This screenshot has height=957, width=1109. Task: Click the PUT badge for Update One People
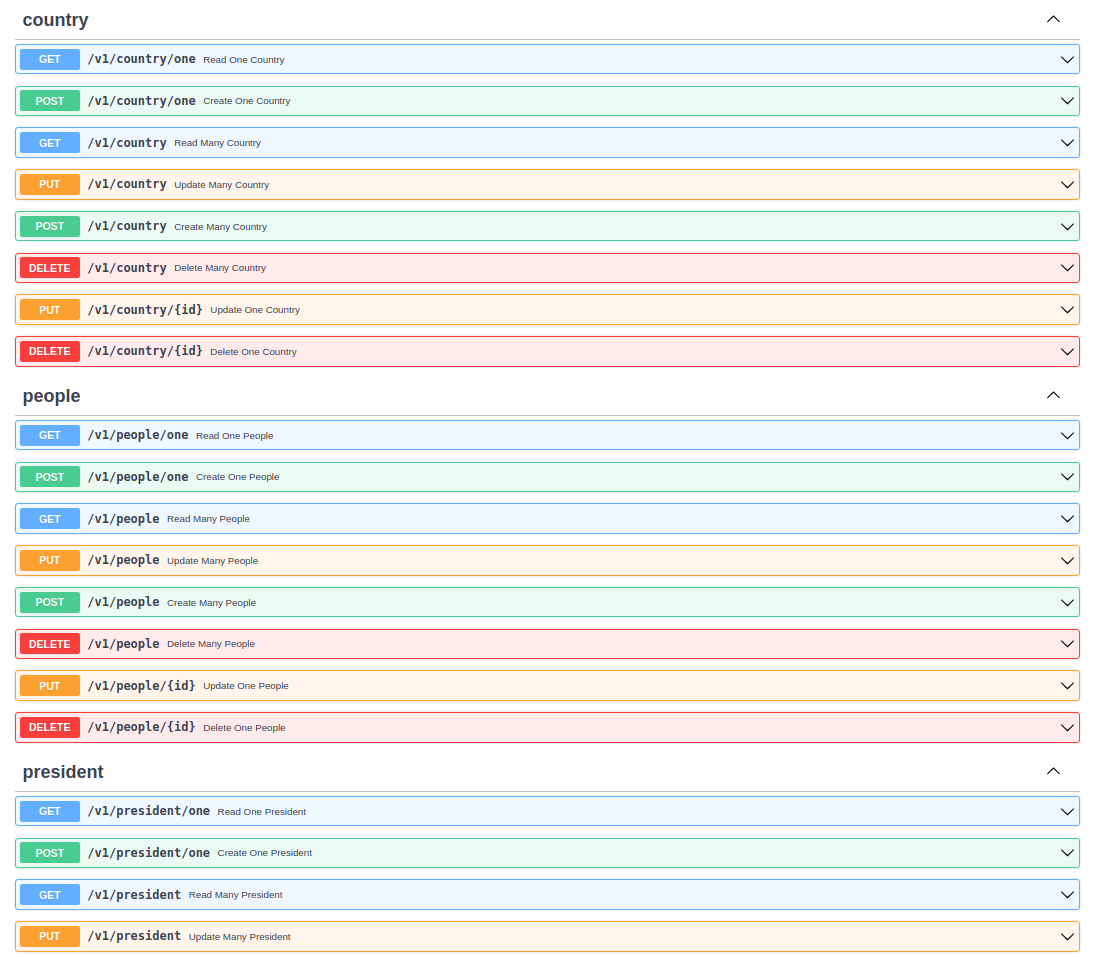[x=50, y=686]
